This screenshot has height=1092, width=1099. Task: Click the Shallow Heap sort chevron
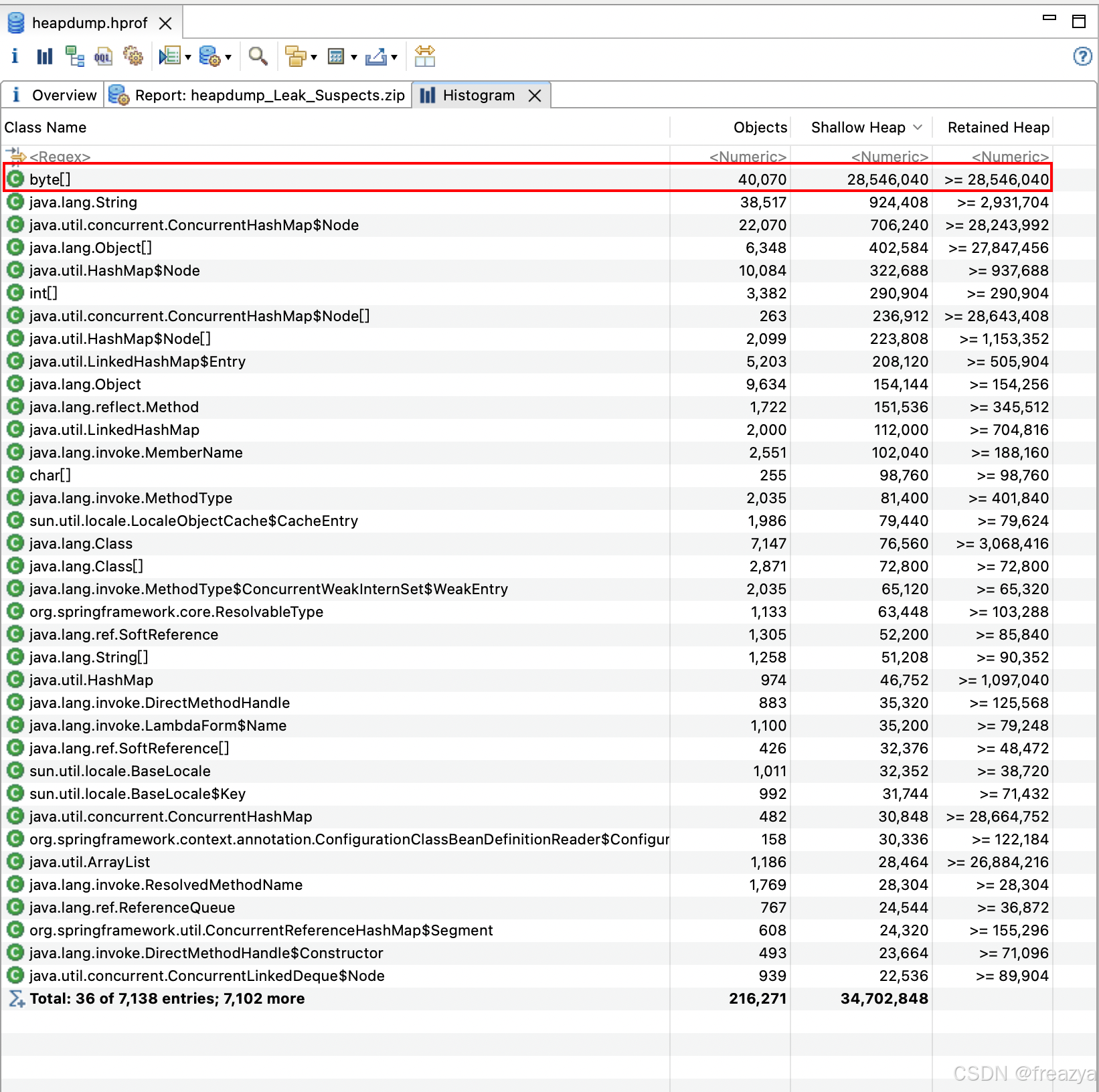pos(918,127)
